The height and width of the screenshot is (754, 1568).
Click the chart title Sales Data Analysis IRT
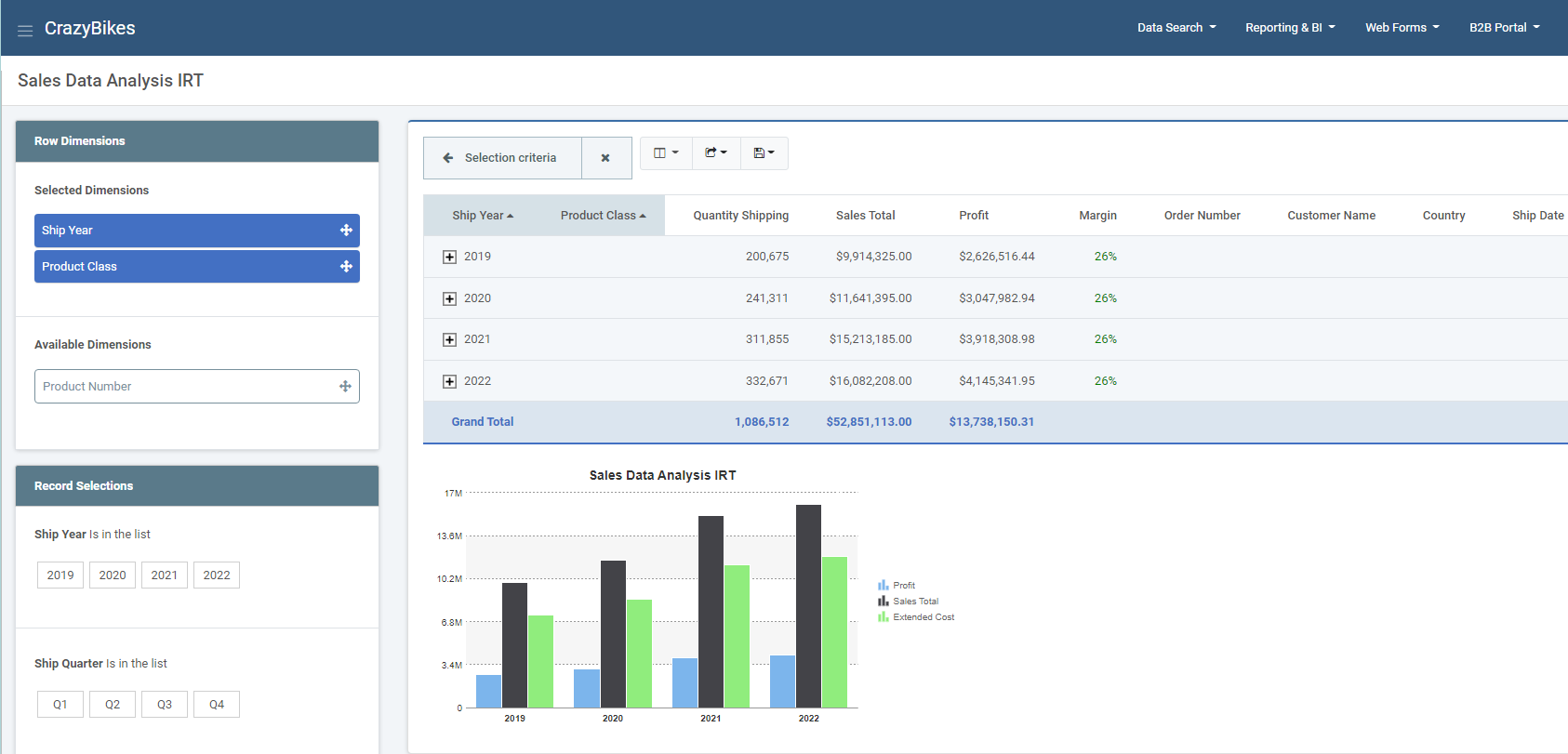tap(662, 475)
